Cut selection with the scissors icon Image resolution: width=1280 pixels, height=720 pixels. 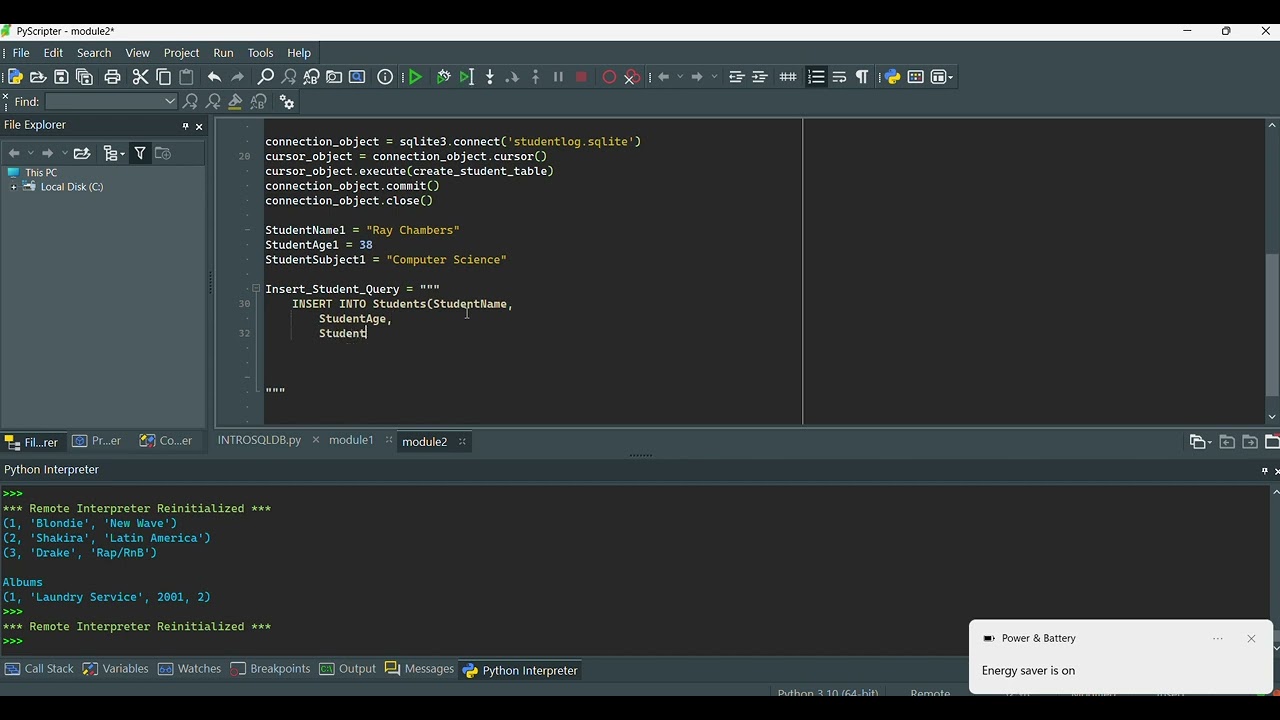point(140,77)
